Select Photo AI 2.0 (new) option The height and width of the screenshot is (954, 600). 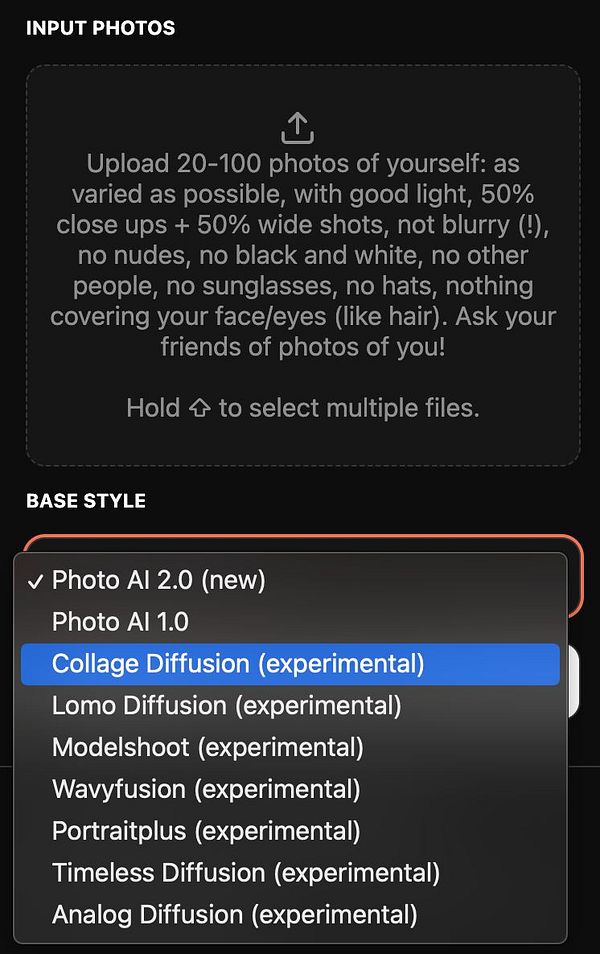158,580
